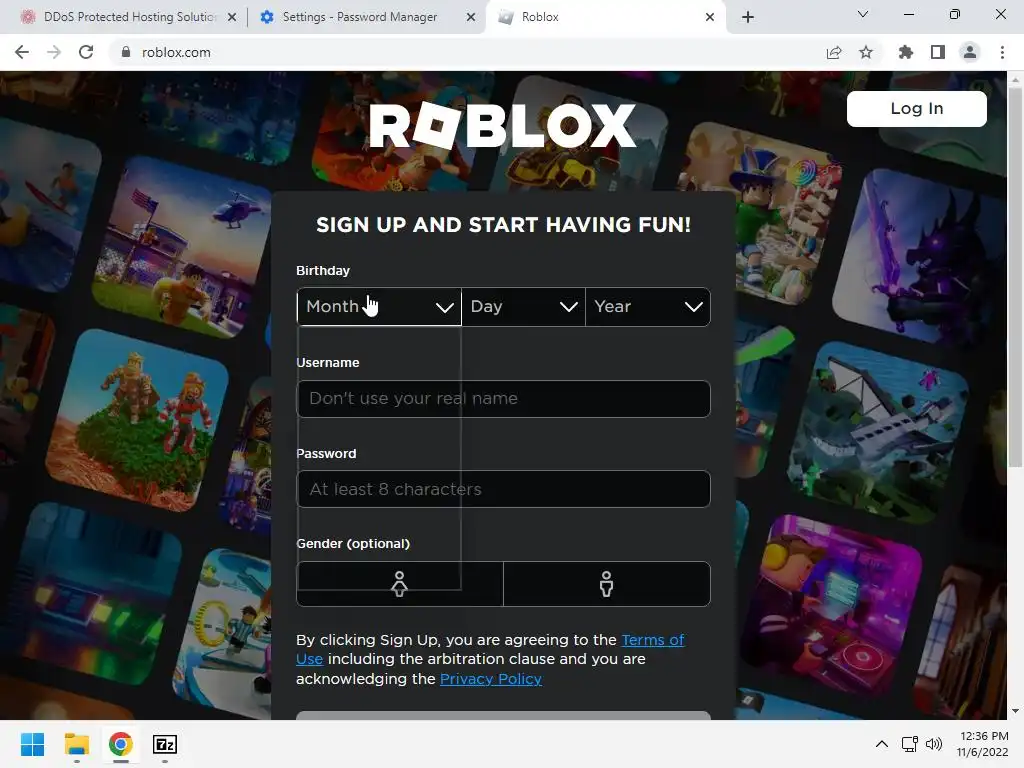Open the tab search chevron
The image size is (1024, 768).
click(x=863, y=14)
